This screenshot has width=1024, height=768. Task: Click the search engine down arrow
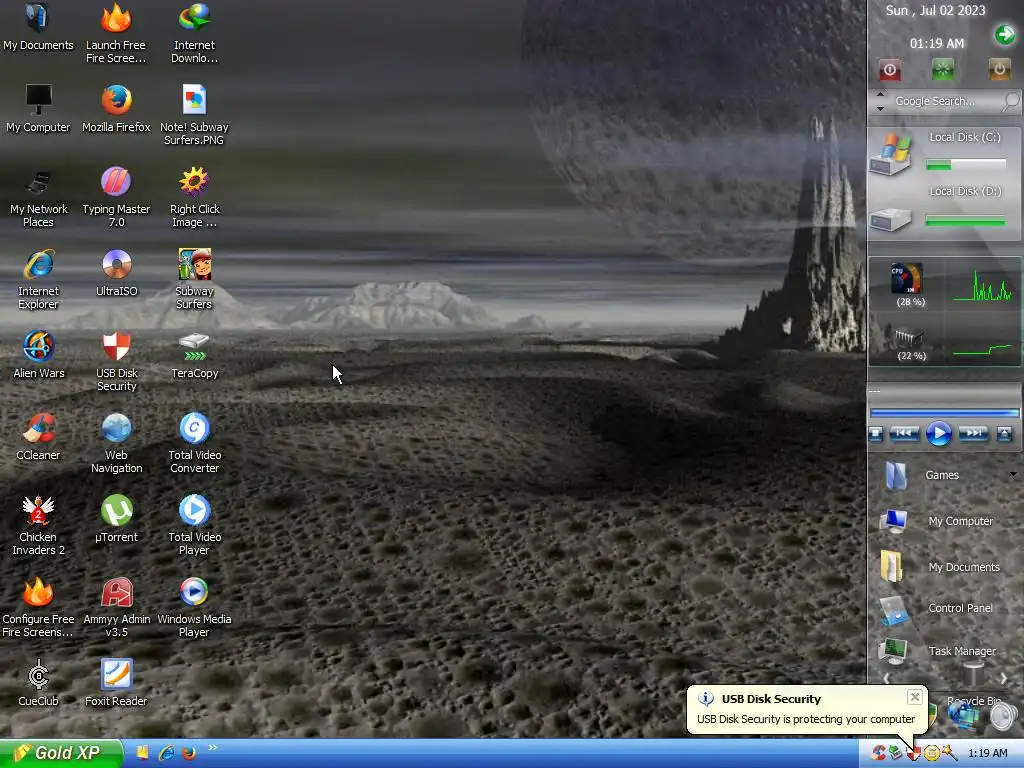coord(880,108)
